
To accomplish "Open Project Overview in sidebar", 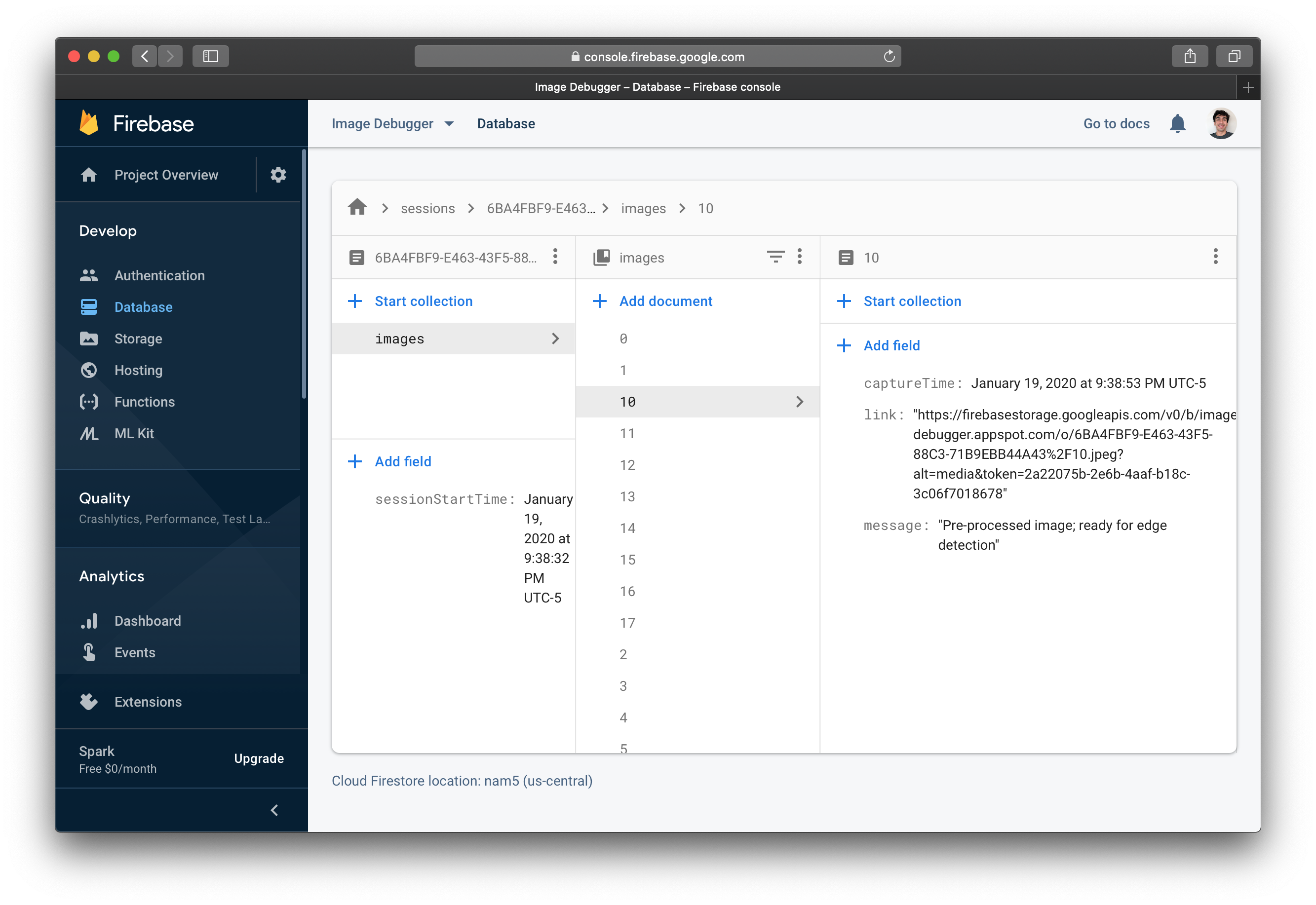I will pyautogui.click(x=166, y=175).
